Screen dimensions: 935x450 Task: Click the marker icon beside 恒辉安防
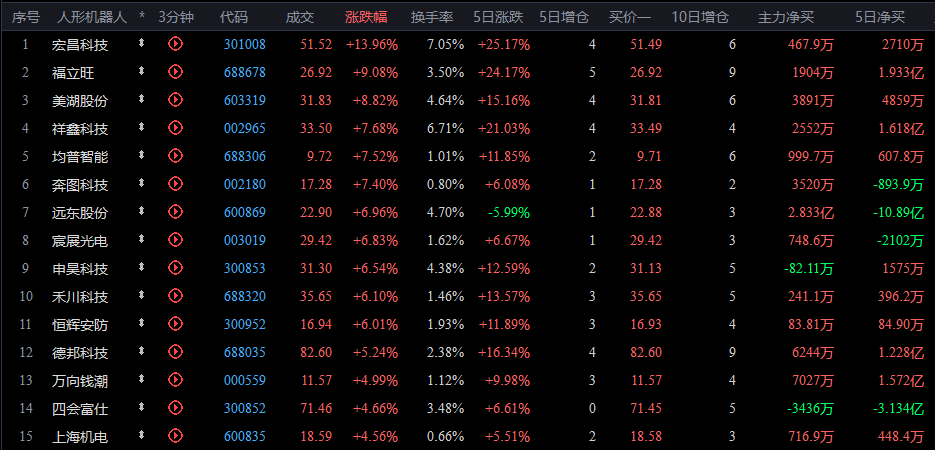click(141, 322)
